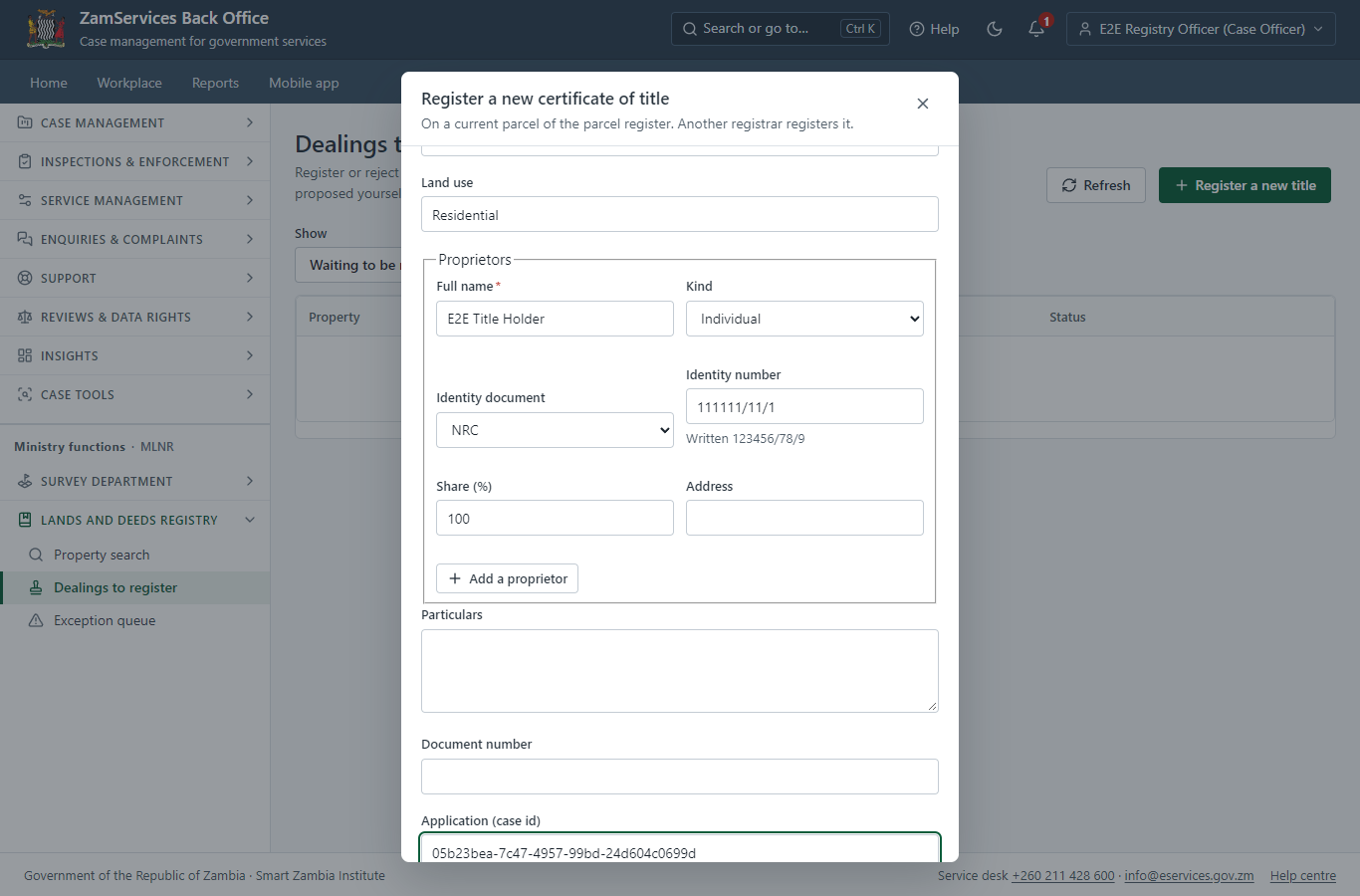Image resolution: width=1360 pixels, height=896 pixels.
Task: Expand the Case Management section chevron
Action: (x=250, y=122)
